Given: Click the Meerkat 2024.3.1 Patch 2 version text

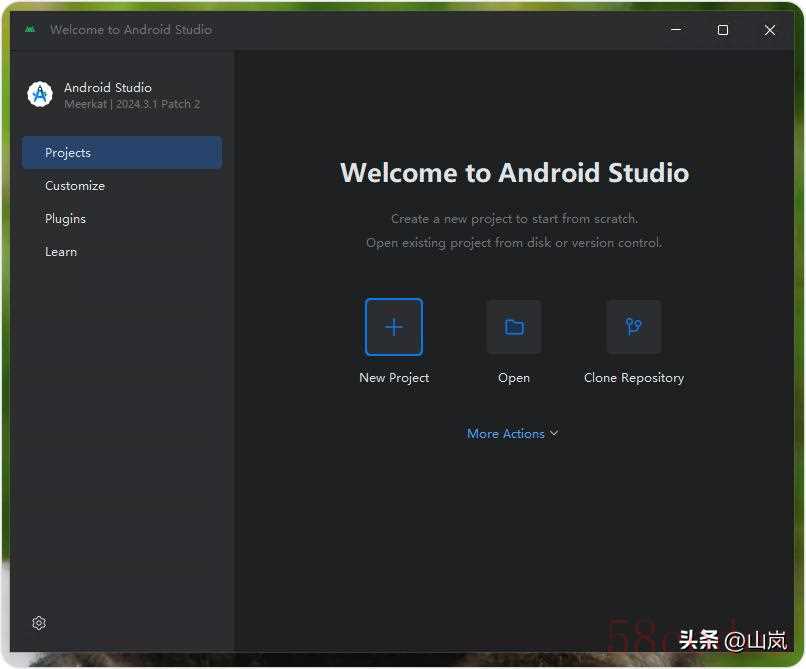Looking at the screenshot, I should pyautogui.click(x=132, y=105).
